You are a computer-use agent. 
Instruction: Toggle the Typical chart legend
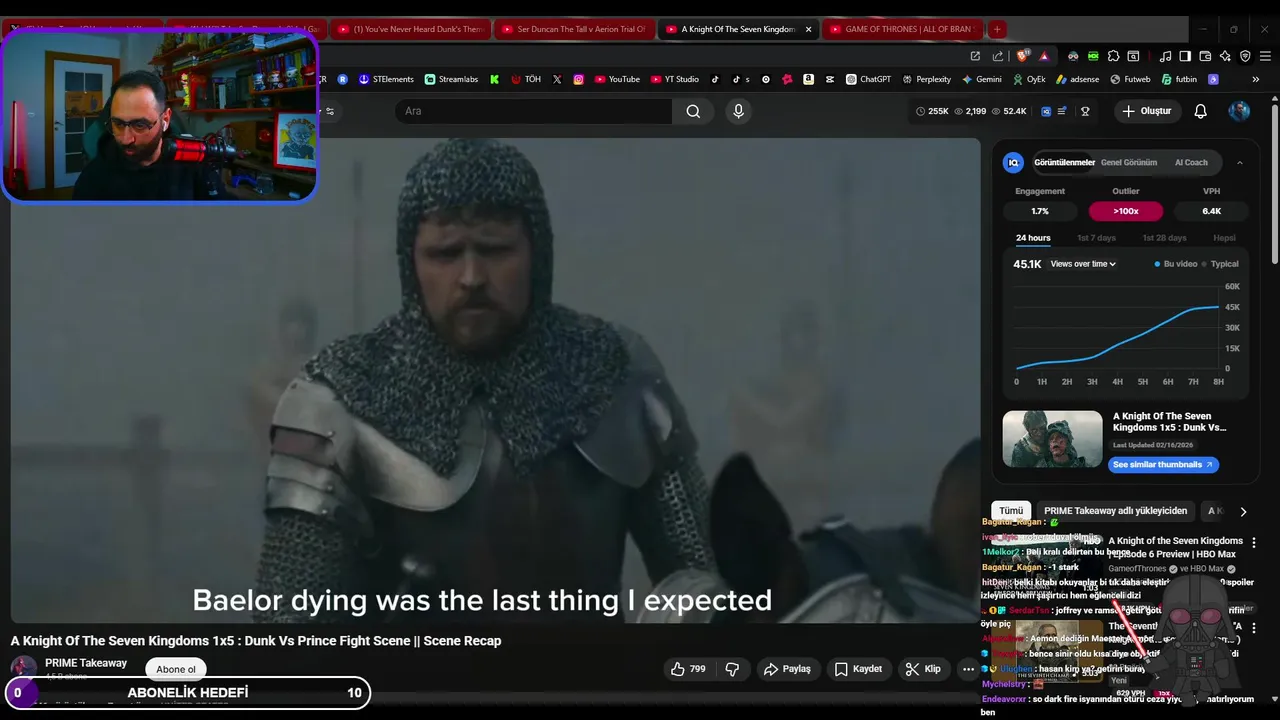(1221, 264)
